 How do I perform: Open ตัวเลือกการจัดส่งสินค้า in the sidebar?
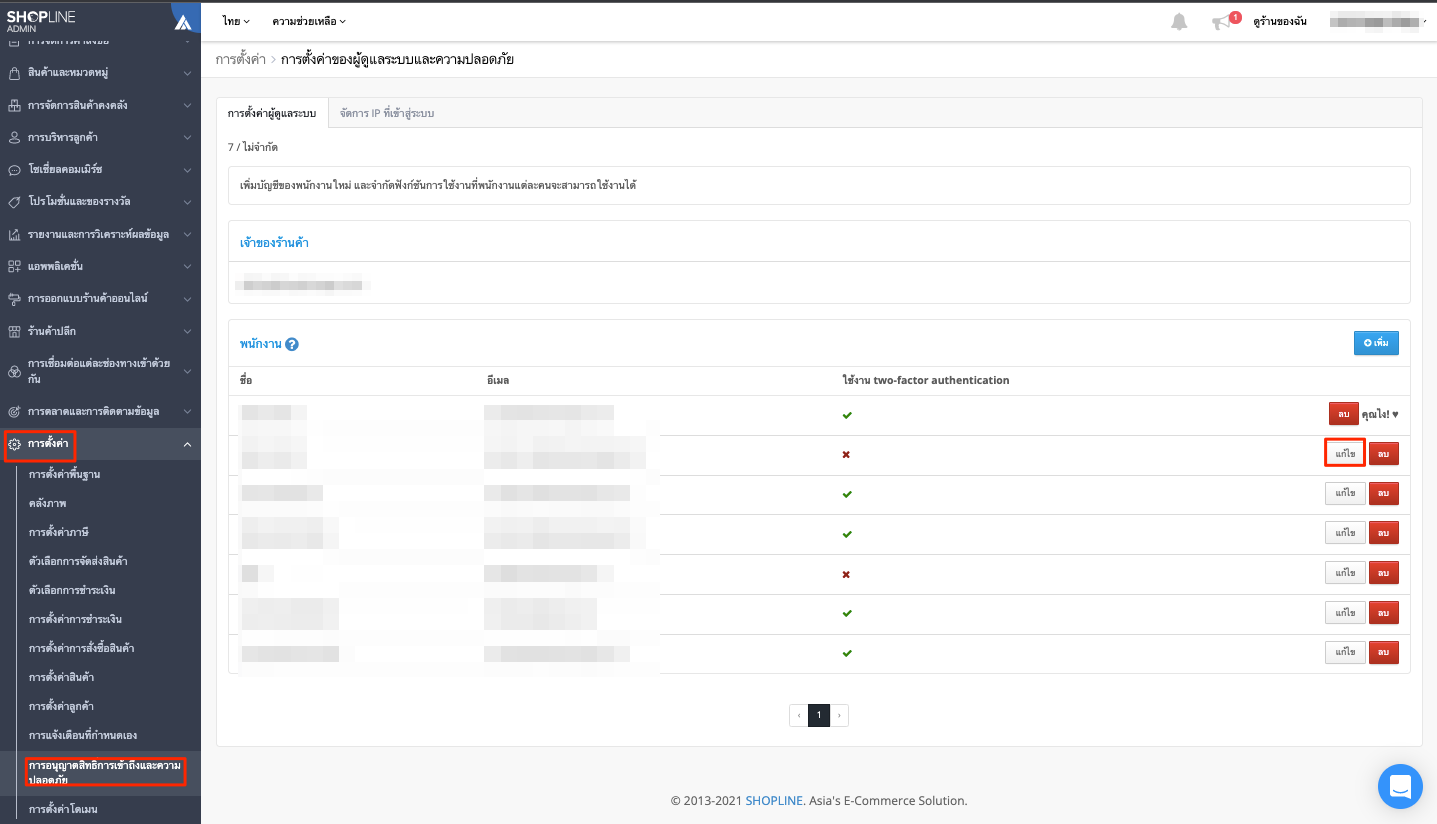(x=78, y=561)
